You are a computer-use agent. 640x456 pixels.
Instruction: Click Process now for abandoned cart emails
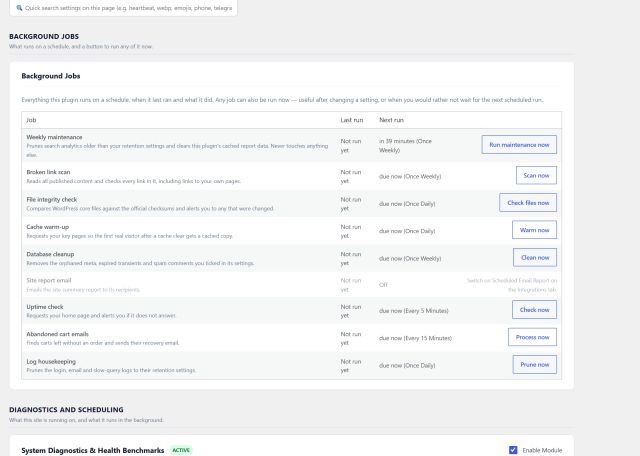532,337
